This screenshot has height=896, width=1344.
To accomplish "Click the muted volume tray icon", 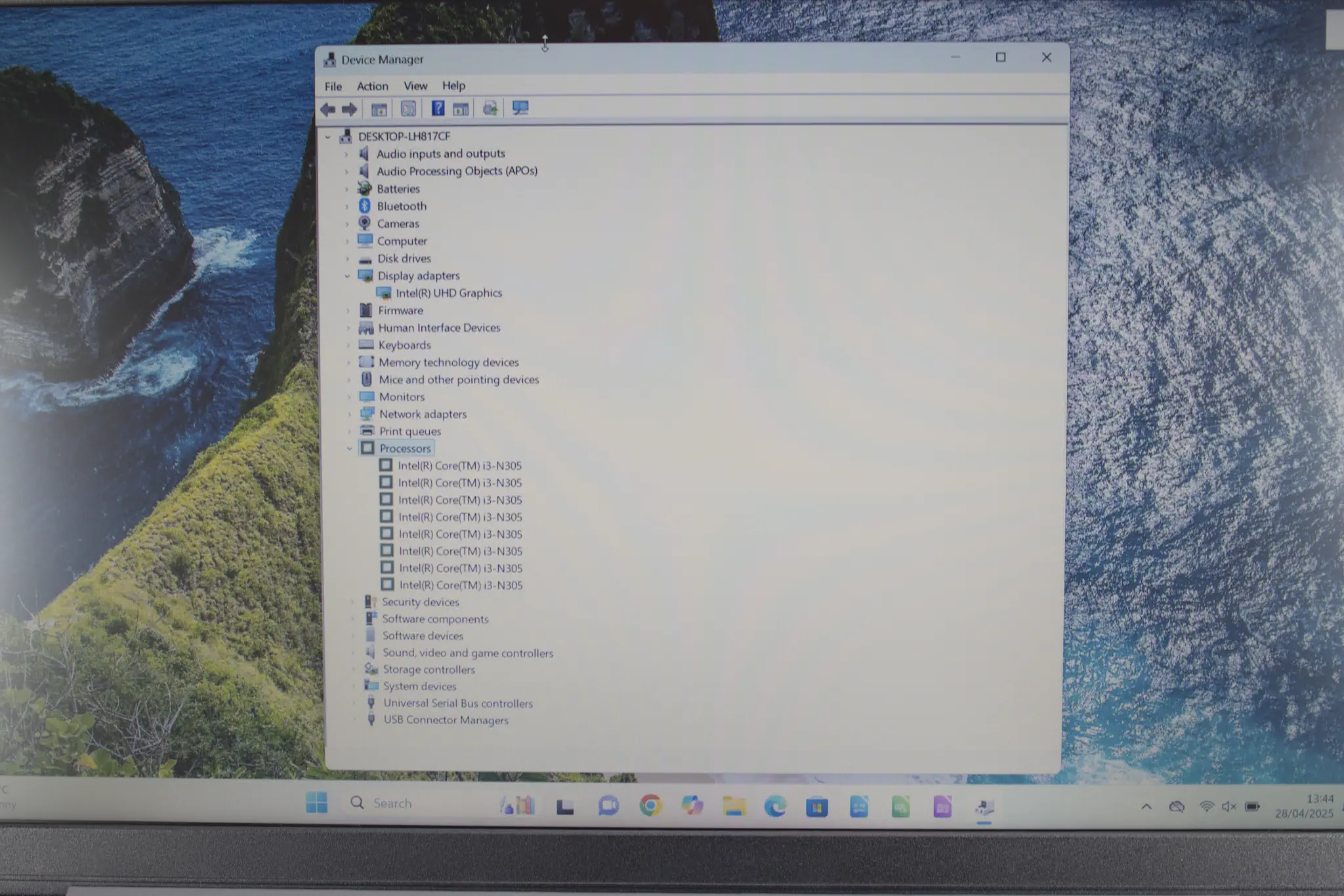I will 1229,807.
